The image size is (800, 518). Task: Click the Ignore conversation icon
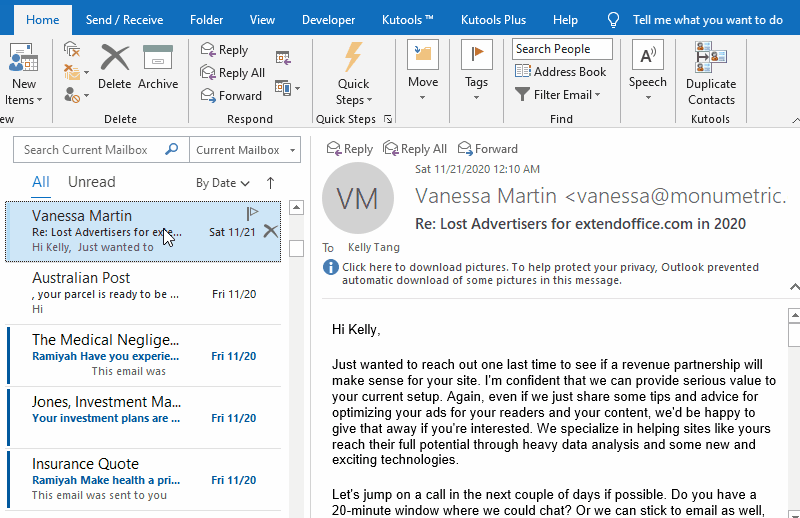pyautogui.click(x=72, y=49)
